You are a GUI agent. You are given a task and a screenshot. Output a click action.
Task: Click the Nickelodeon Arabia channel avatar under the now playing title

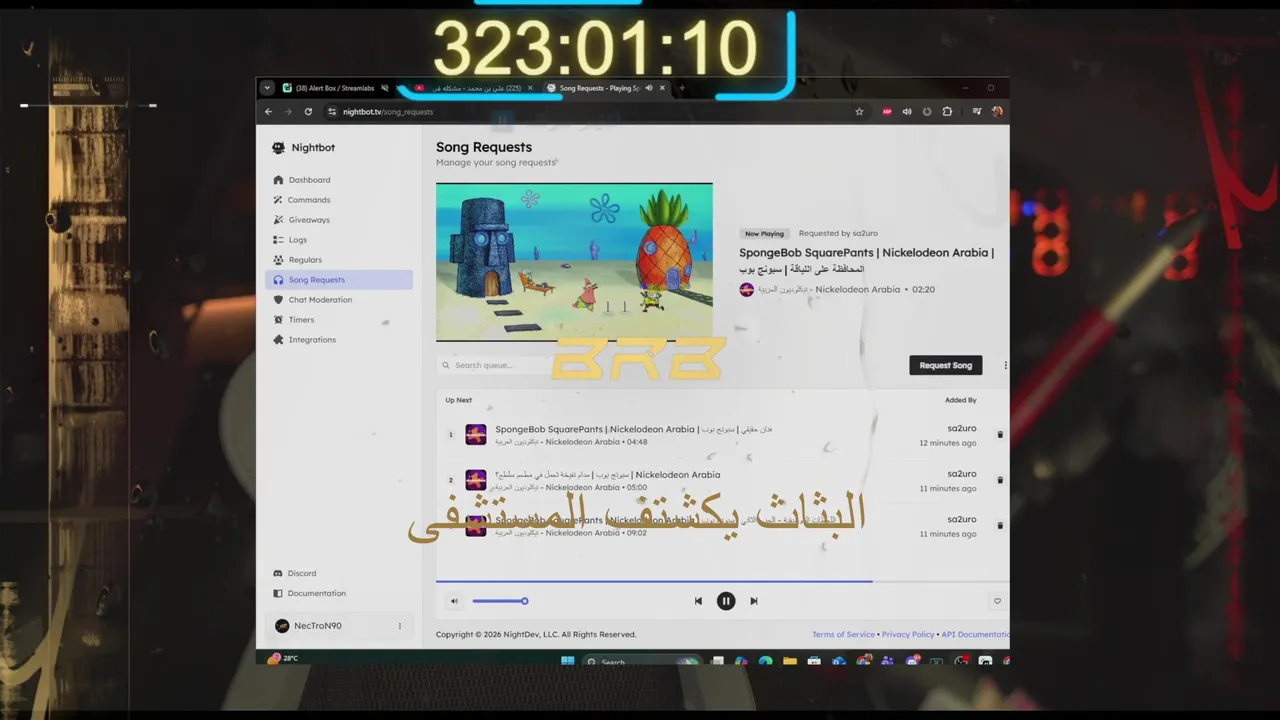(746, 290)
